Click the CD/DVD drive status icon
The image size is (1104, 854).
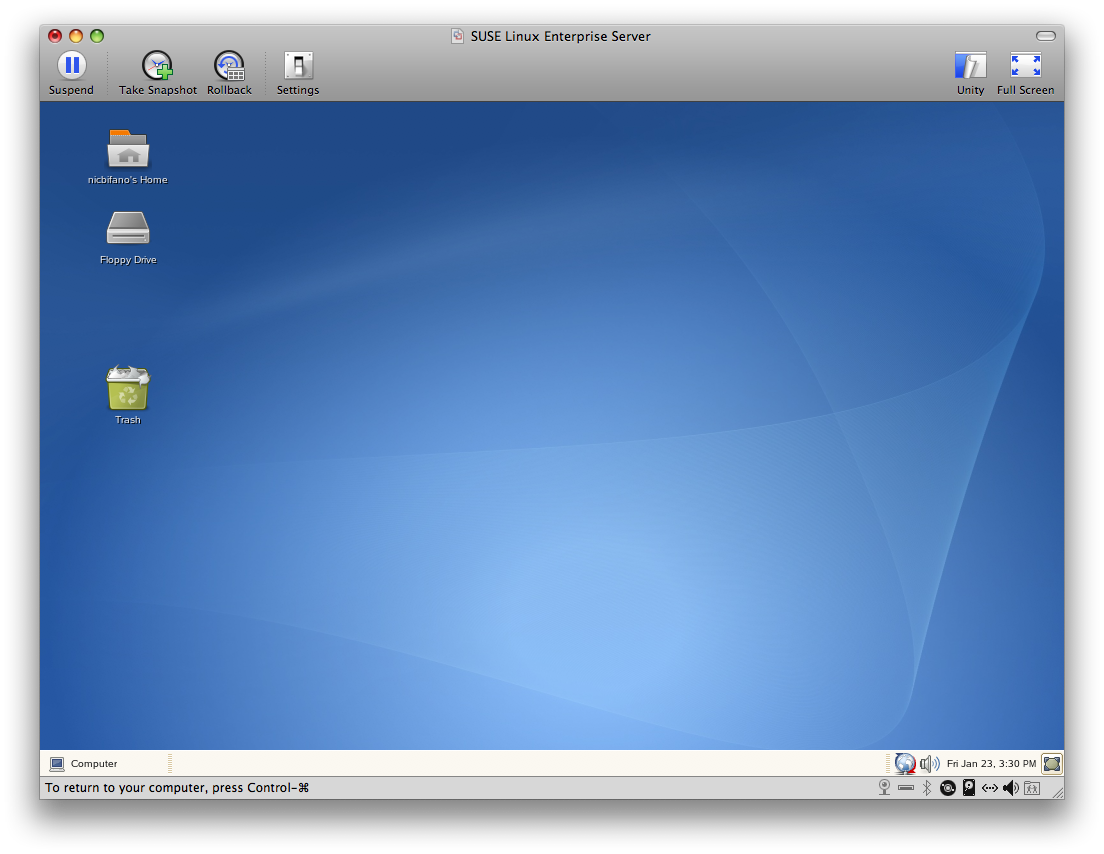[948, 788]
